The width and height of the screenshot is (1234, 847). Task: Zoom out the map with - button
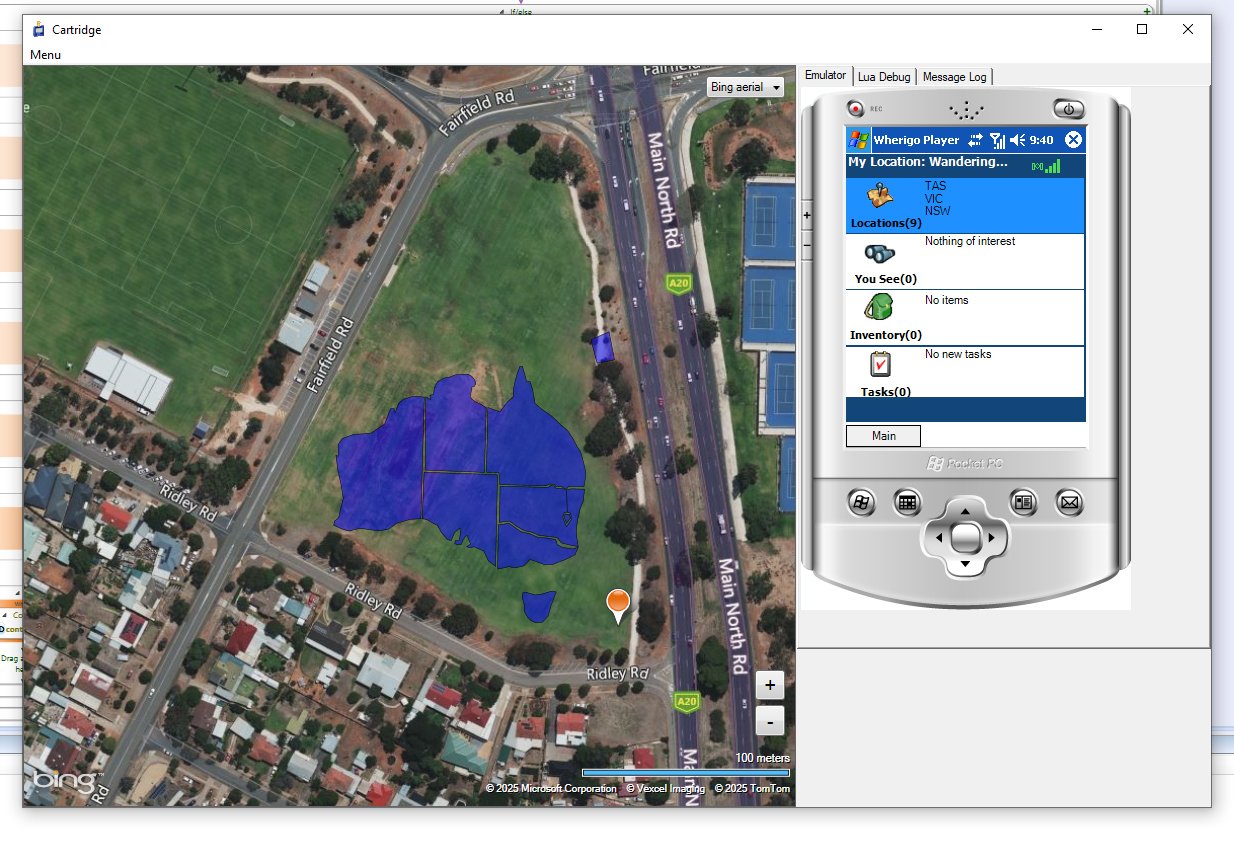(769, 720)
